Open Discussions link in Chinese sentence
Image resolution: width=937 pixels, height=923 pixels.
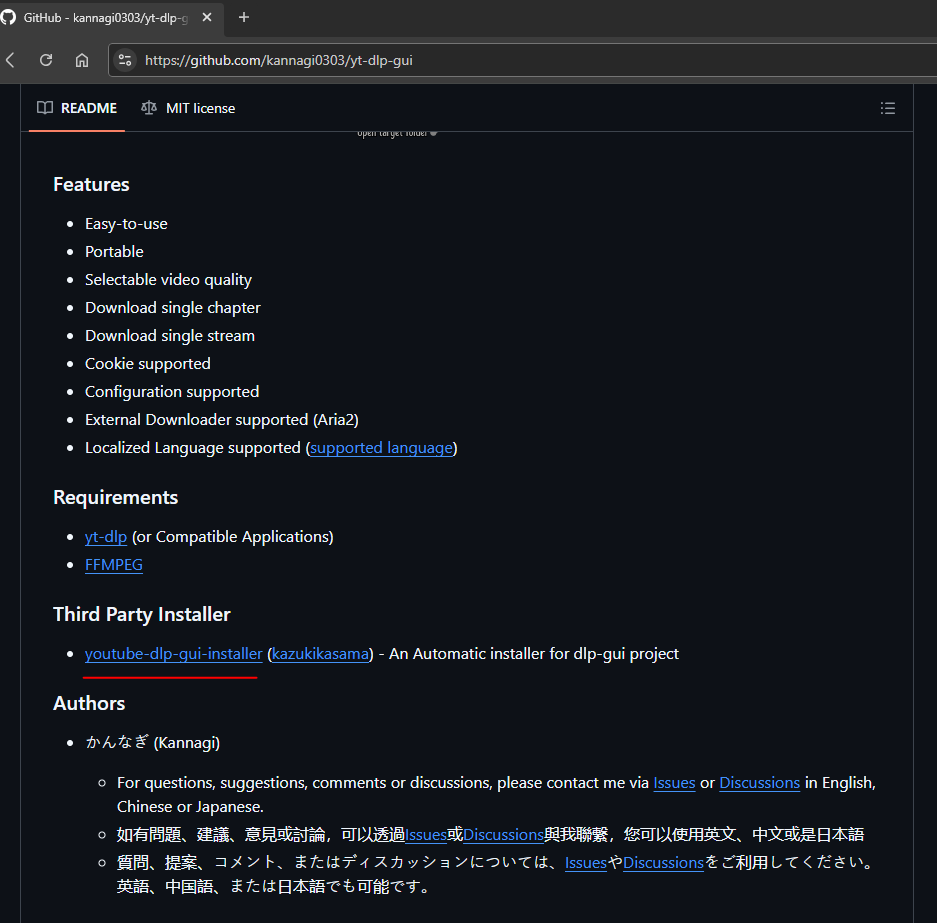point(503,835)
